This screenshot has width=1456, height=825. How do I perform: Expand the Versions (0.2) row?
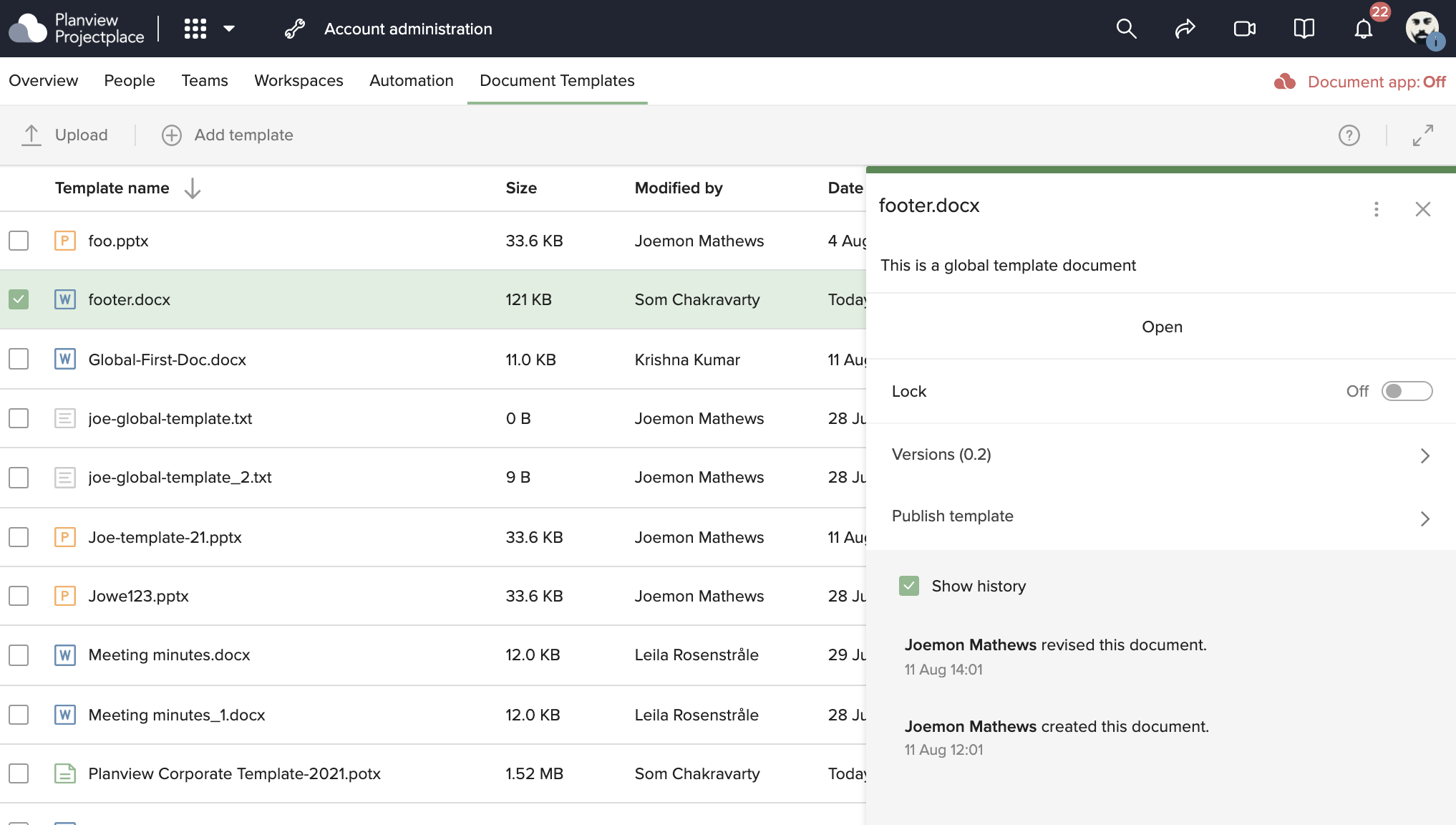tap(1161, 455)
